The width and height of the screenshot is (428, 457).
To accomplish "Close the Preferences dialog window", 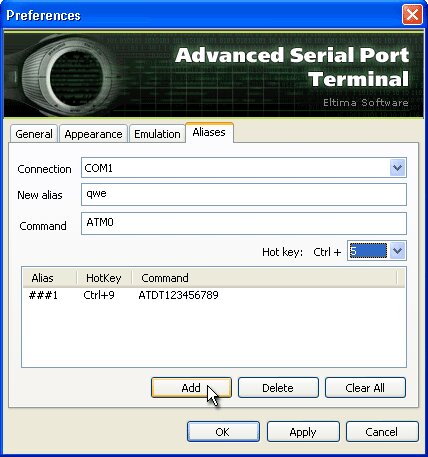I will pyautogui.click(x=412, y=15).
